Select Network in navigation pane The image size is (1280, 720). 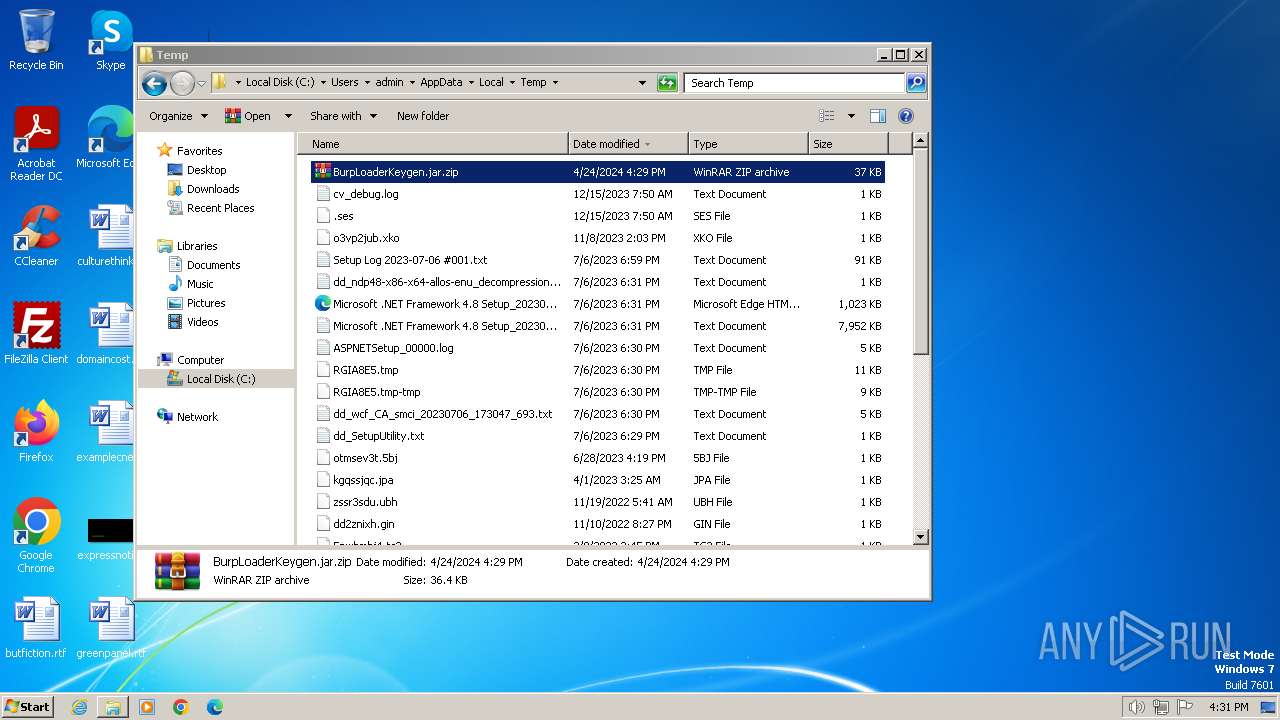click(x=197, y=417)
